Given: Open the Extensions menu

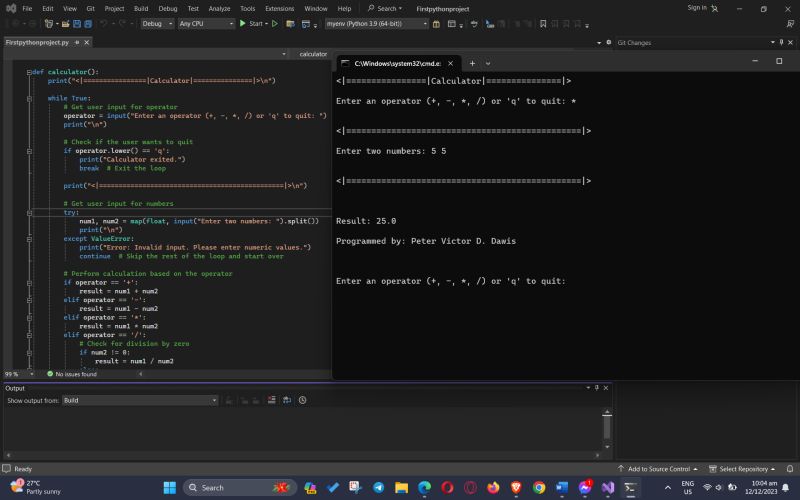Looking at the screenshot, I should (x=280, y=9).
